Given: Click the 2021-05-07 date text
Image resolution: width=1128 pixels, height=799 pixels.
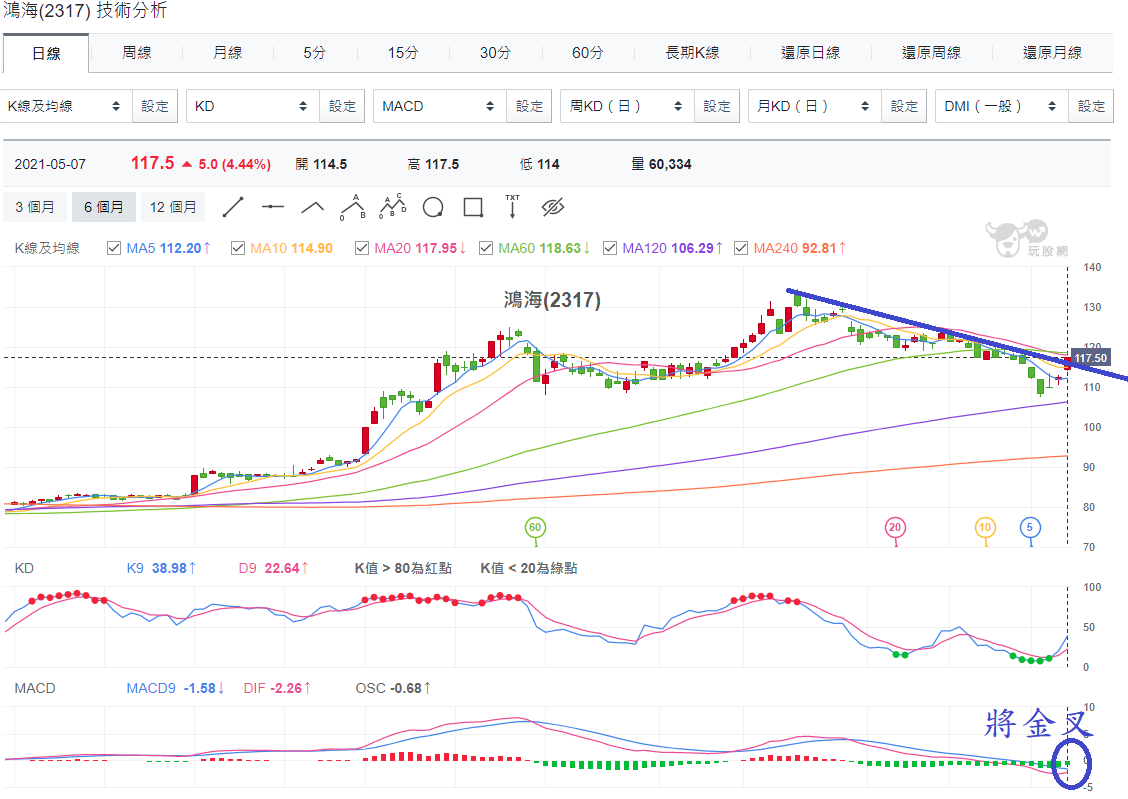Looking at the screenshot, I should (x=50, y=165).
